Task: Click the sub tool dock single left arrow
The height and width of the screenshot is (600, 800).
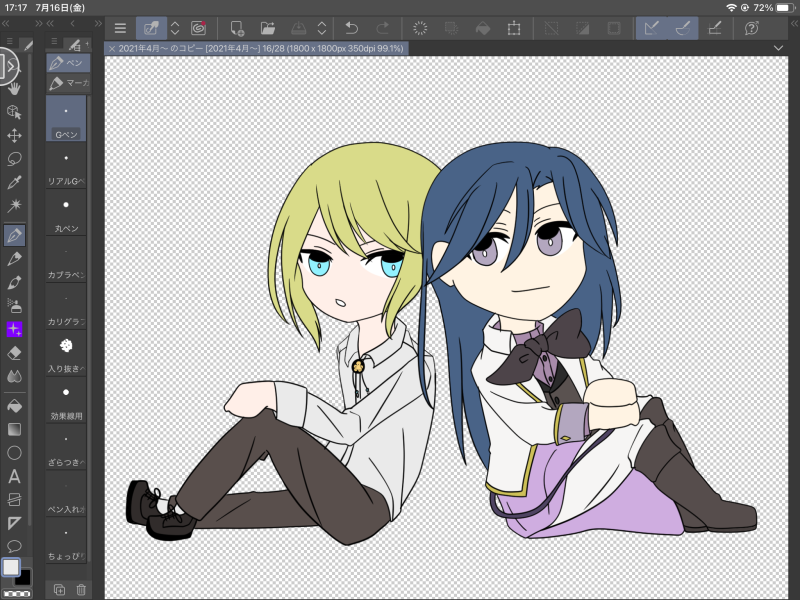Action: pos(72,23)
